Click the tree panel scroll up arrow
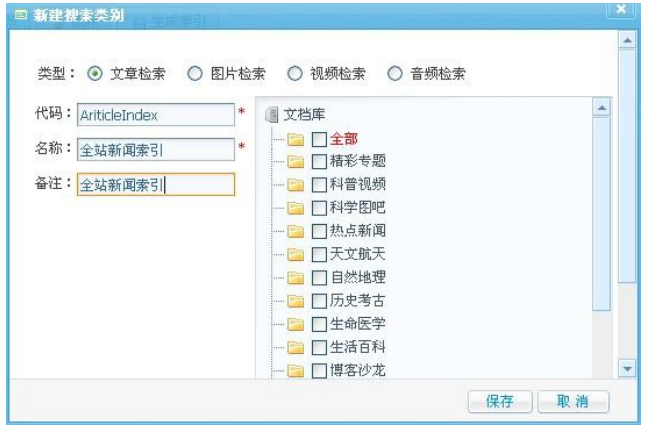Viewport: 668px width, 429px height. coord(602,107)
